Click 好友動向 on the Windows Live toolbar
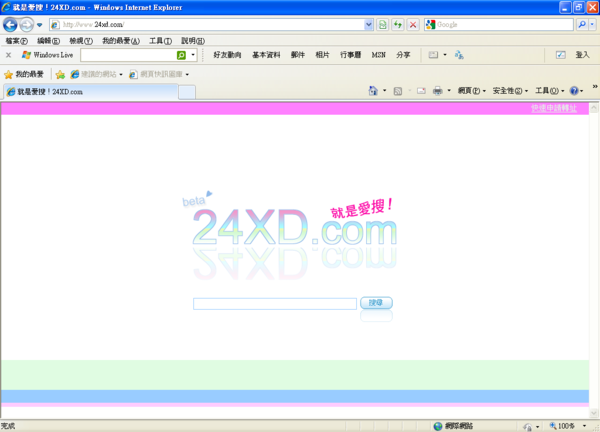This screenshot has height=432, width=600. point(227,55)
